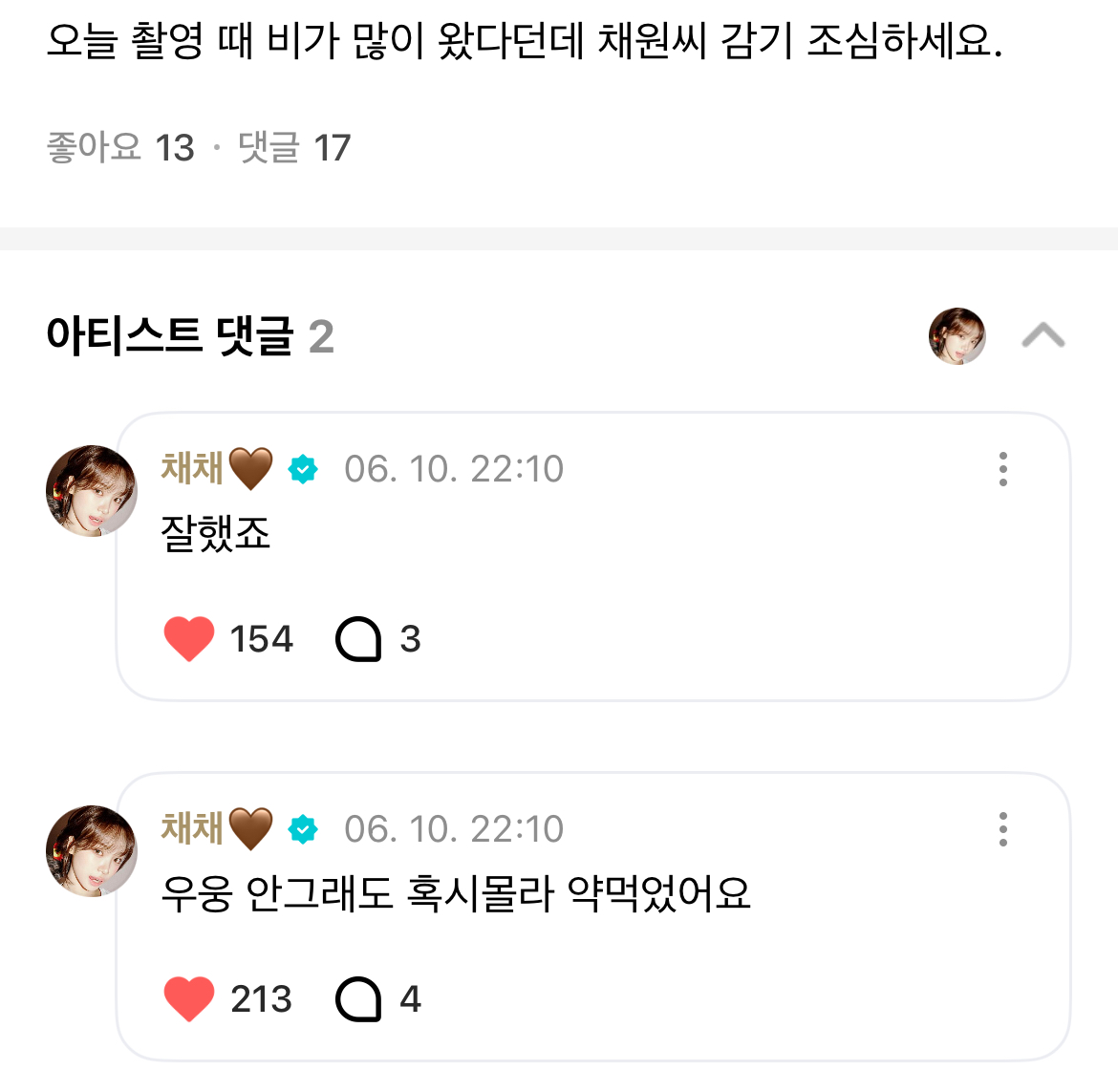Open 채채 username on second comment

[193, 828]
